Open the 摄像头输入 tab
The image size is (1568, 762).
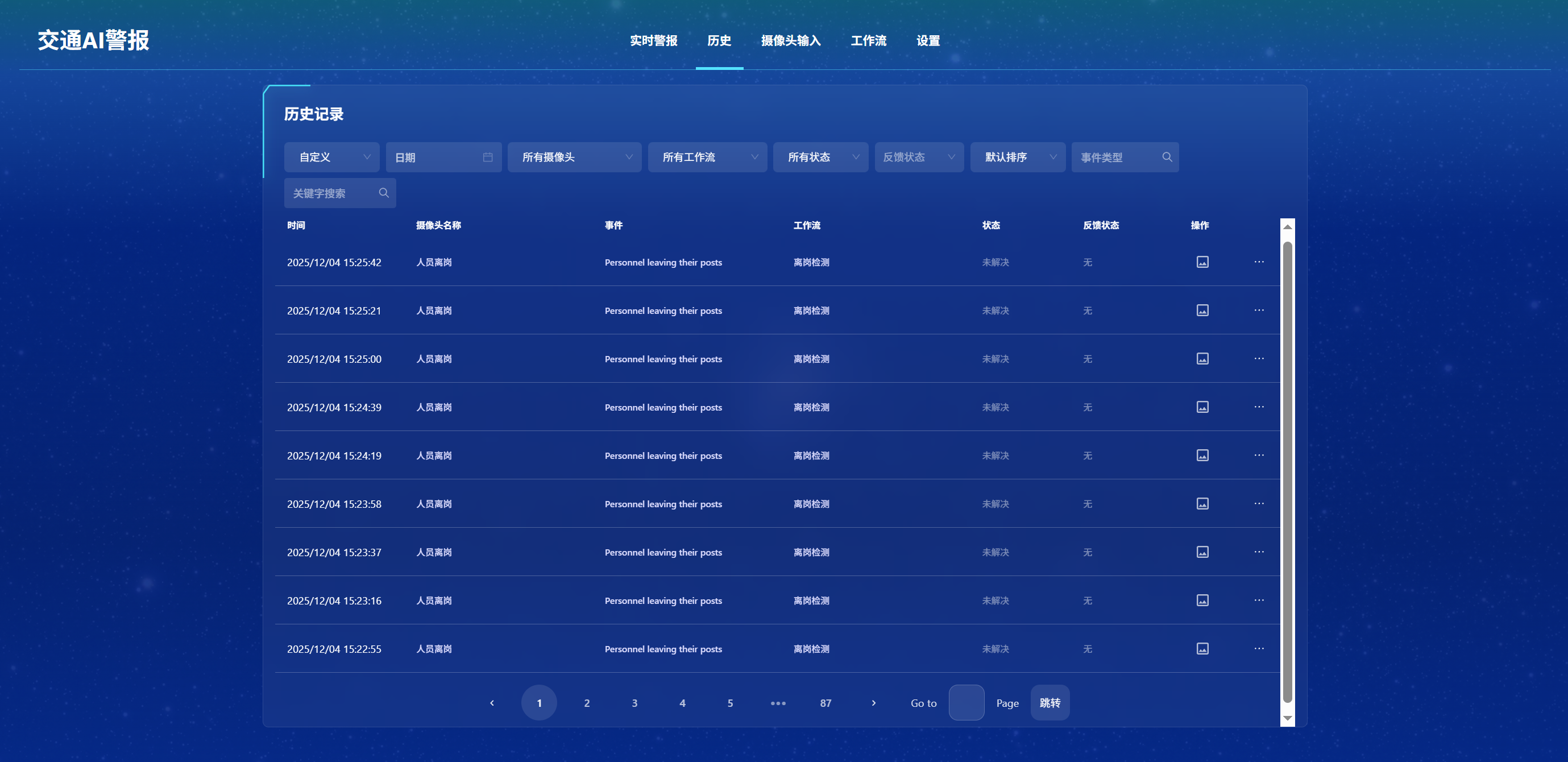(790, 41)
